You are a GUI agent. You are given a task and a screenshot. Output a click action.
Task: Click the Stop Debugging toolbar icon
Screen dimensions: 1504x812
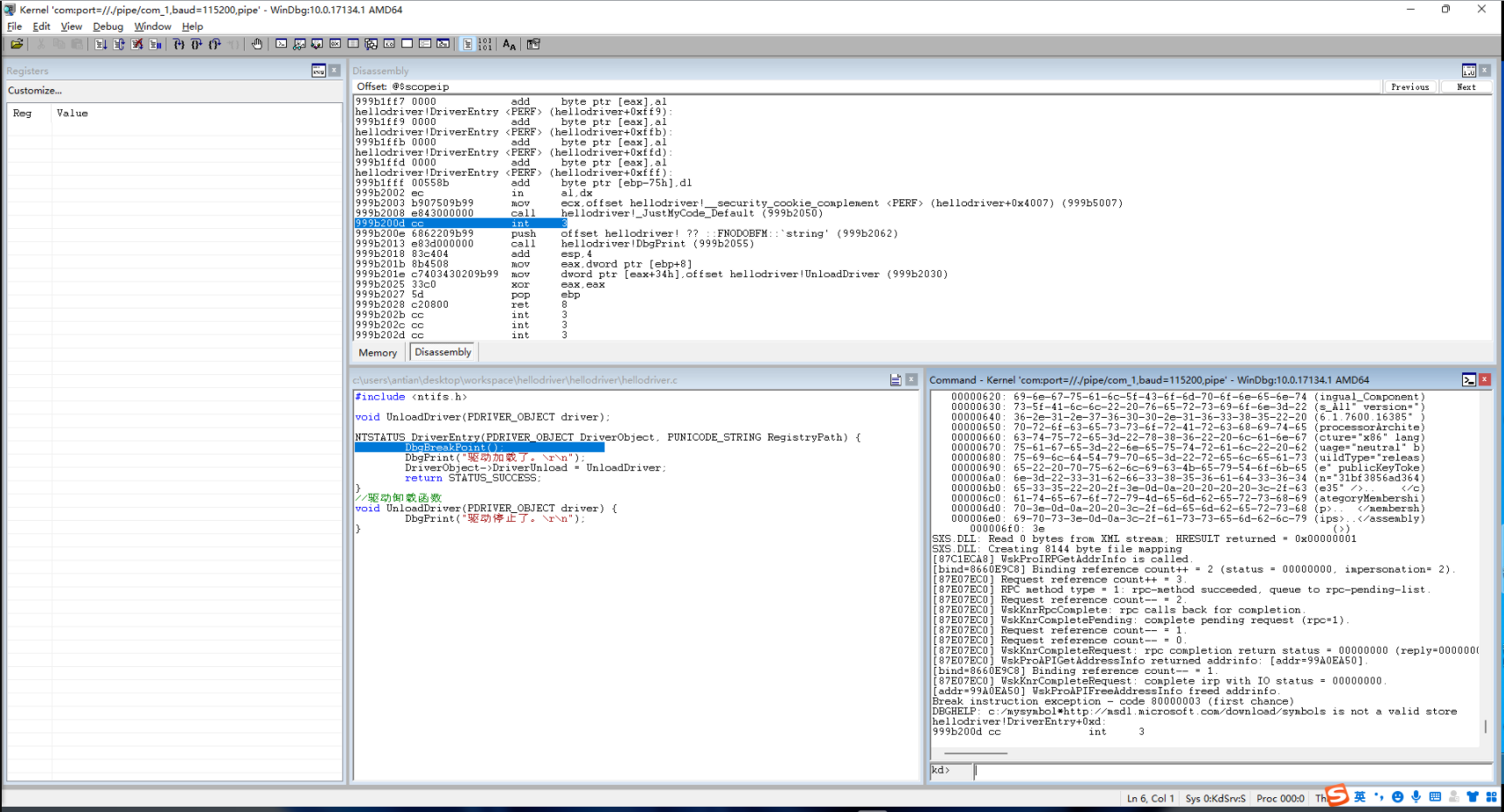(x=137, y=44)
